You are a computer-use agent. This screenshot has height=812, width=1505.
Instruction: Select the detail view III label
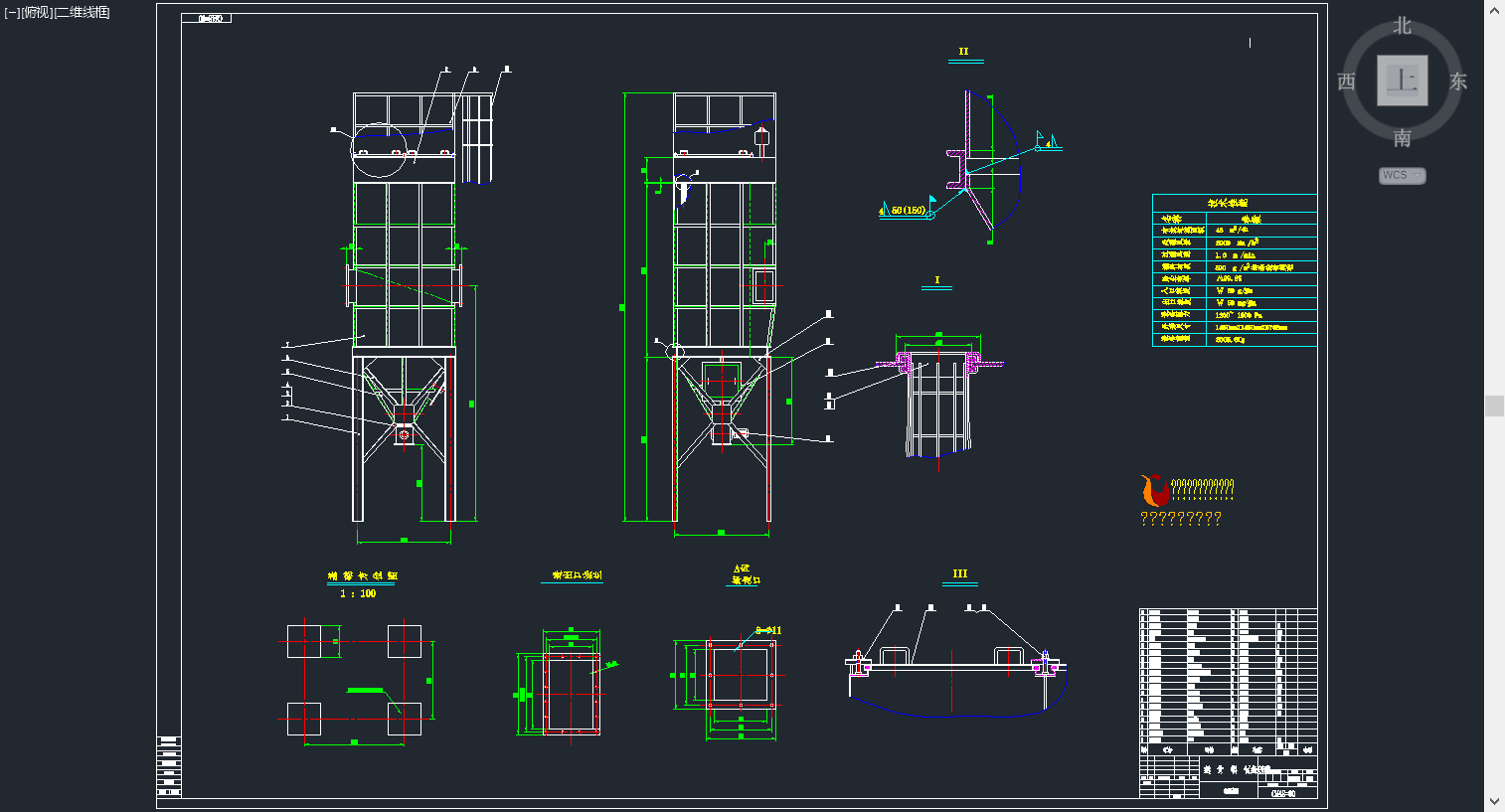point(959,573)
